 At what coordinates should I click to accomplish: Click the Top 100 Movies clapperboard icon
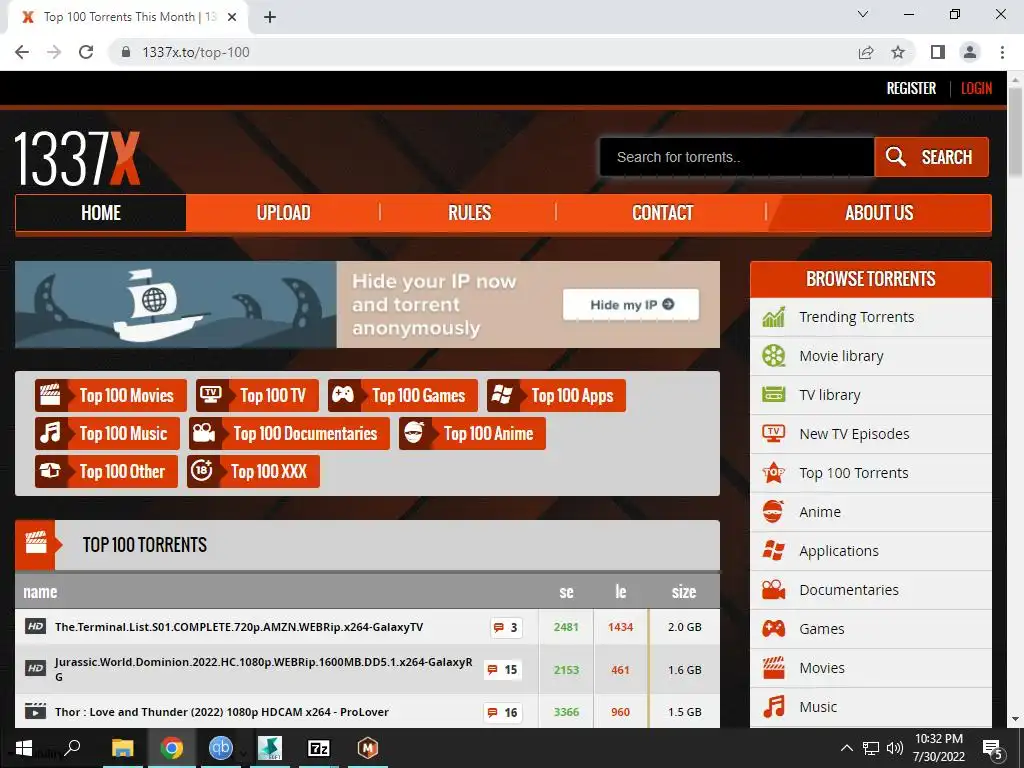(50, 395)
